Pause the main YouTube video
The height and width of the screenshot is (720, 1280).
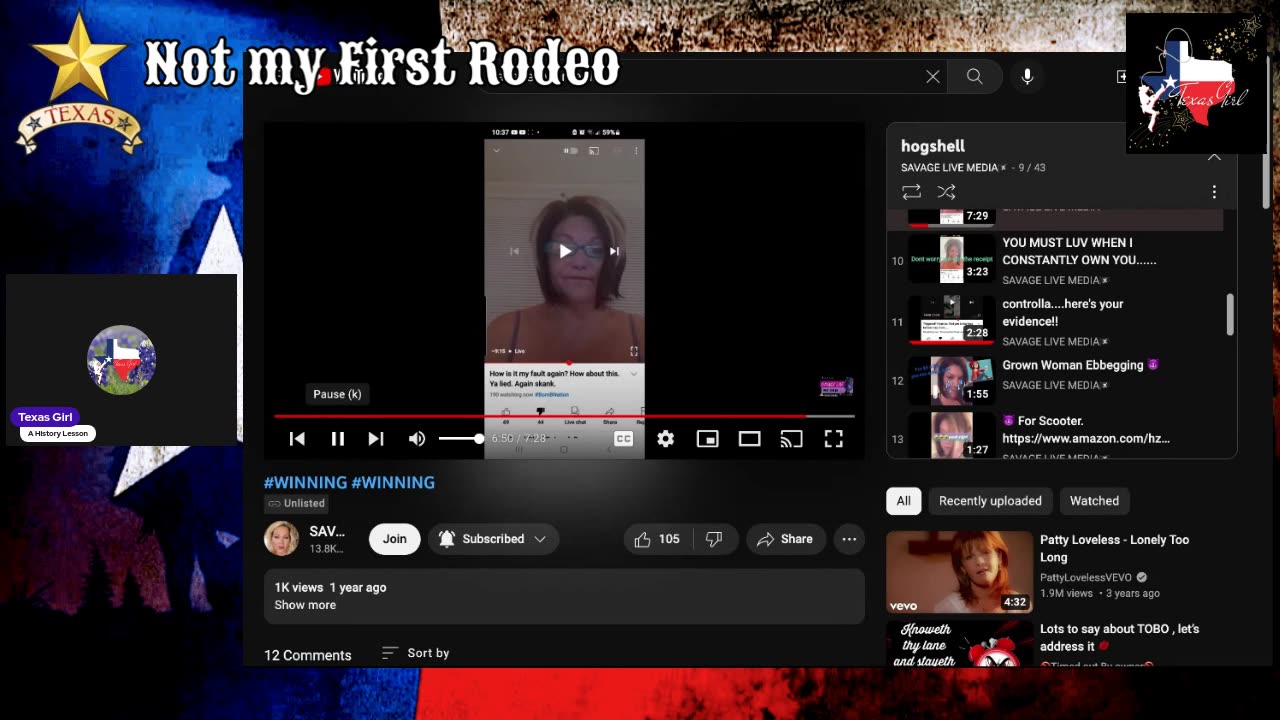(x=337, y=439)
